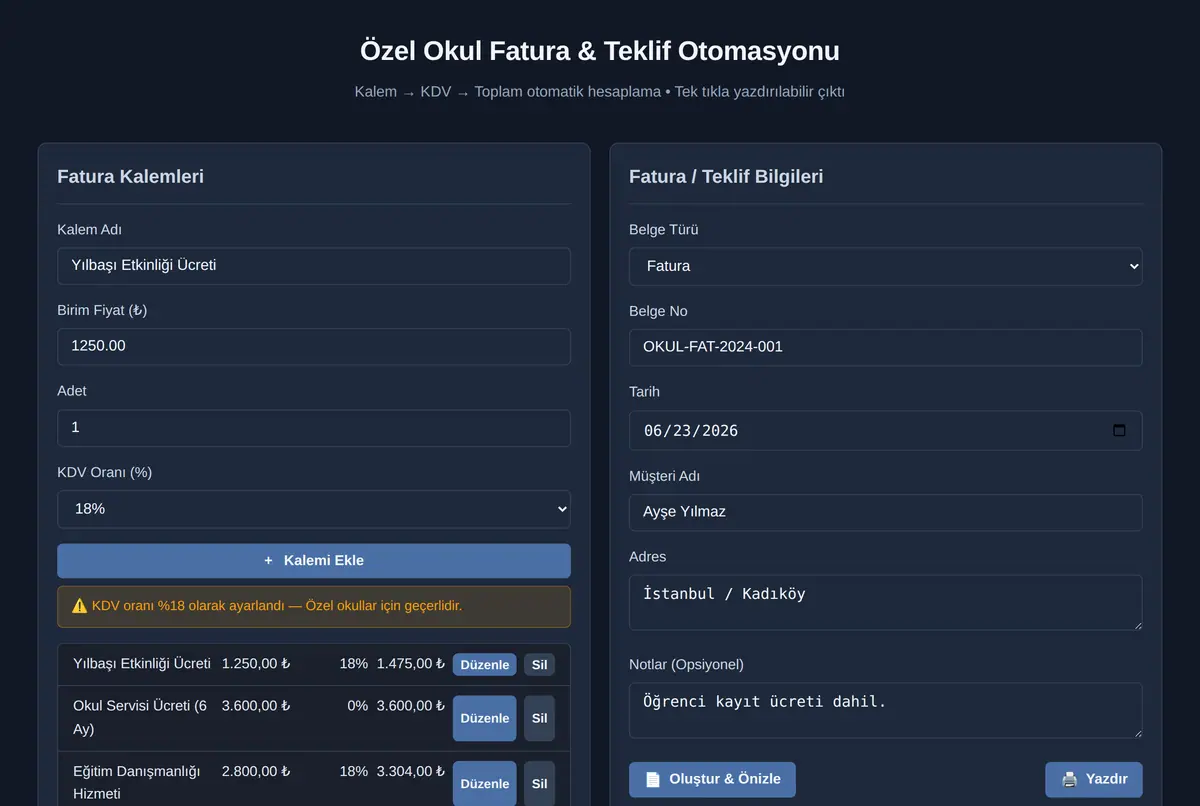Delete the Yılbaşı Etkinliği Ücreti row with Sil
The width and height of the screenshot is (1200, 806).
point(539,665)
